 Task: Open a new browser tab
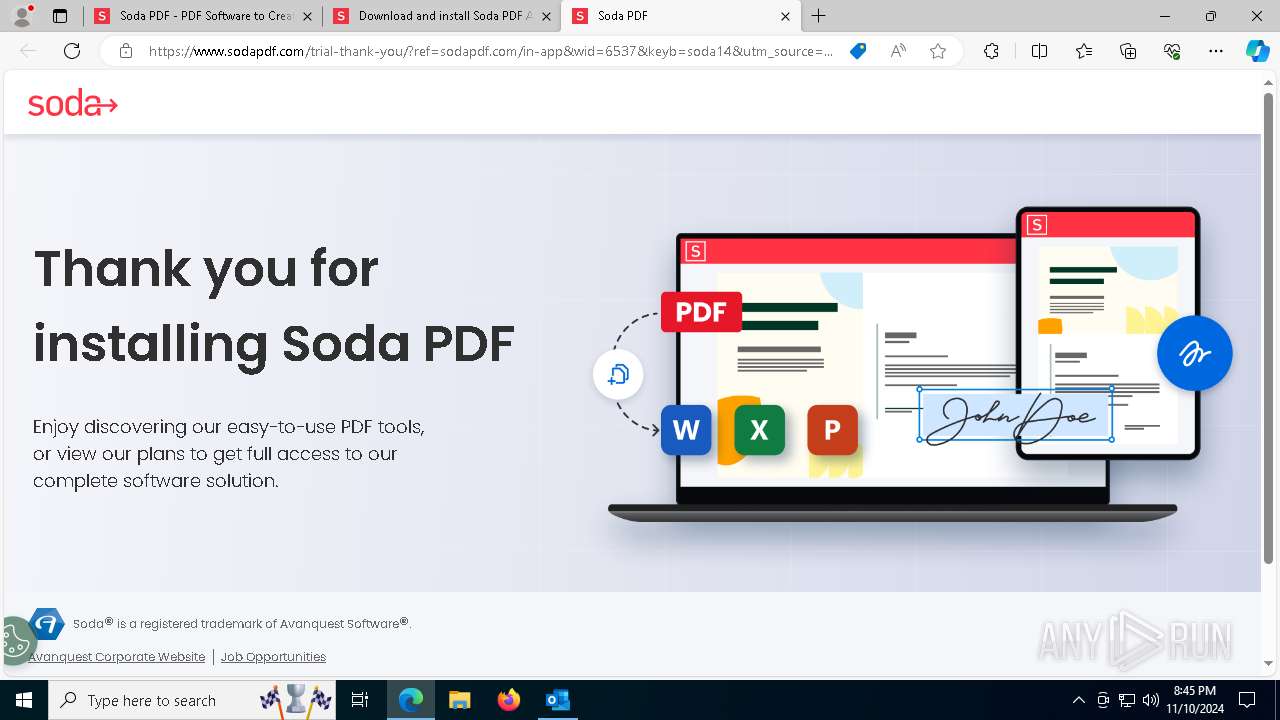[819, 16]
